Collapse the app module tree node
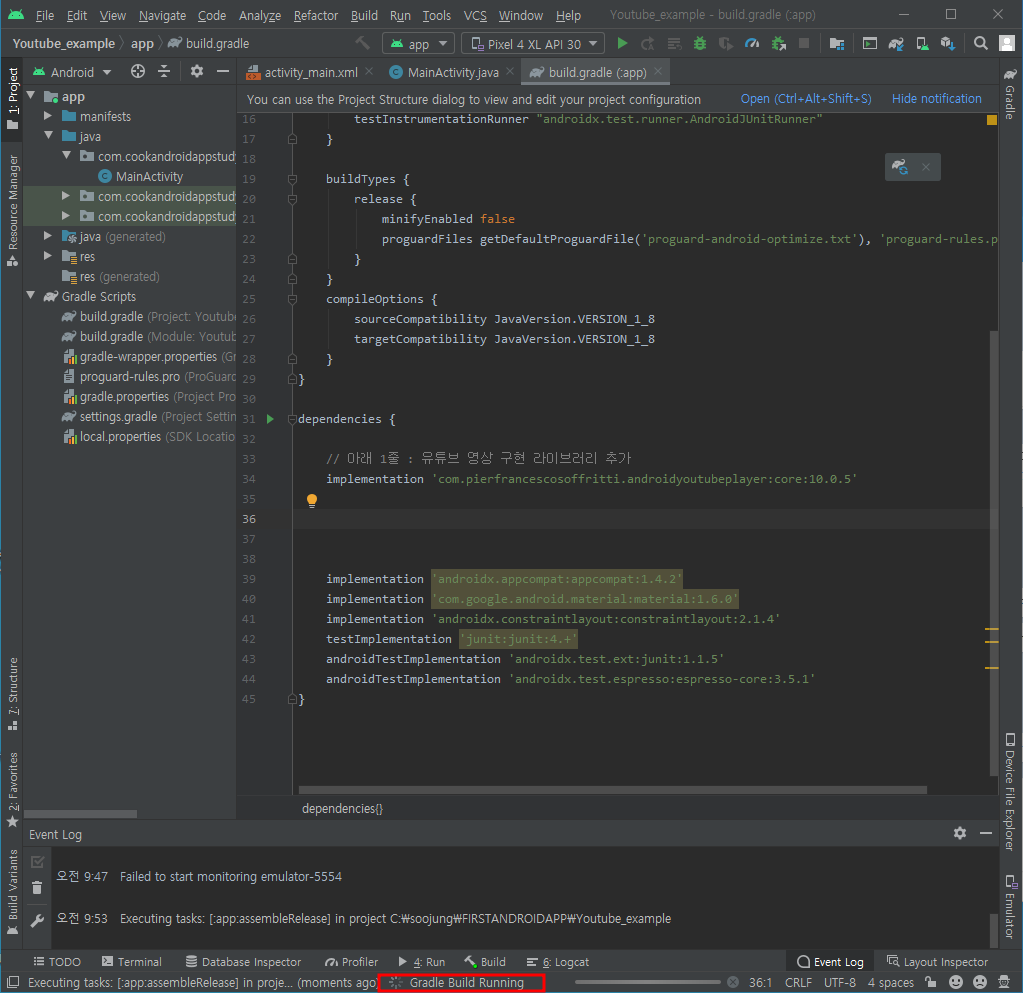1023x993 pixels. point(31,96)
